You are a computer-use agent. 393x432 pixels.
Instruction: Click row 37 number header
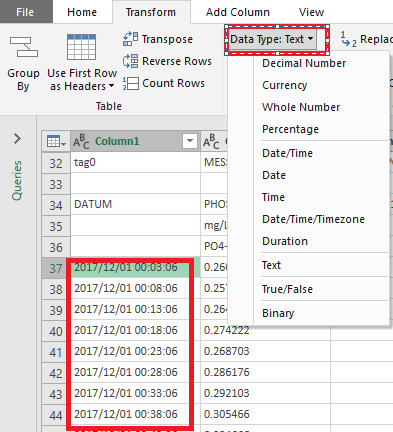[x=56, y=268]
